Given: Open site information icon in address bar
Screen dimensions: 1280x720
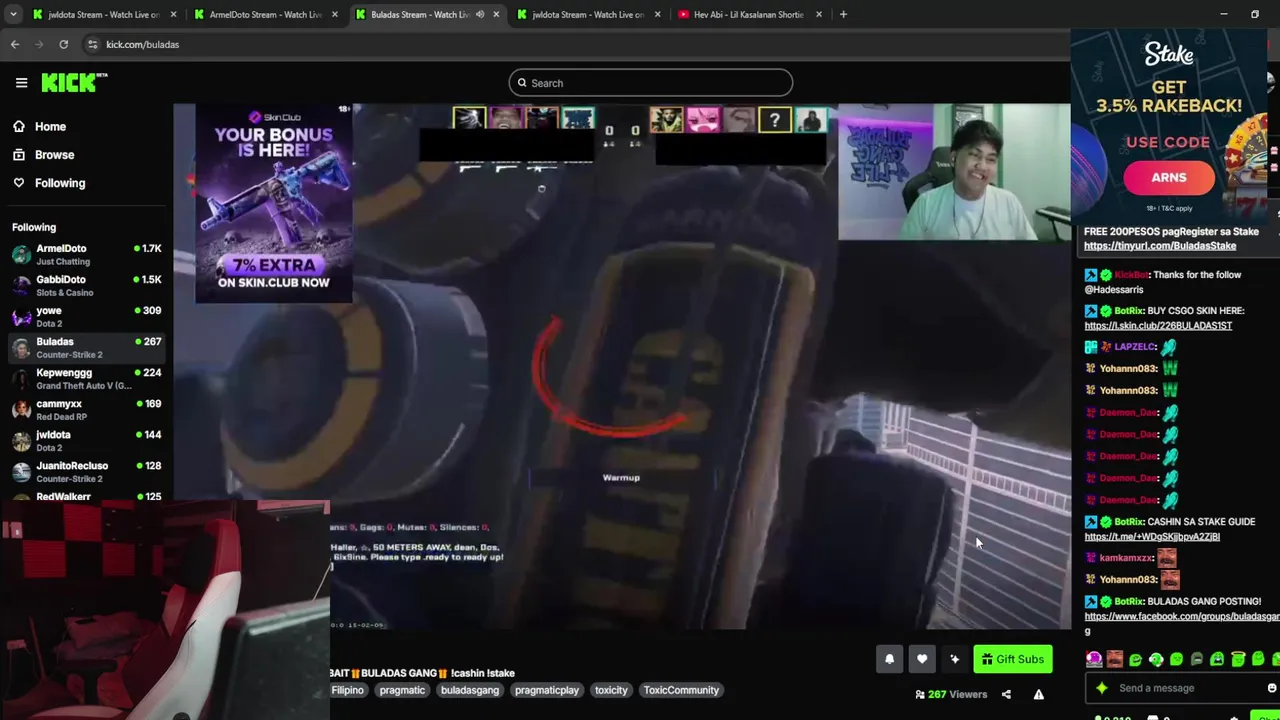Looking at the screenshot, I should [x=93, y=44].
